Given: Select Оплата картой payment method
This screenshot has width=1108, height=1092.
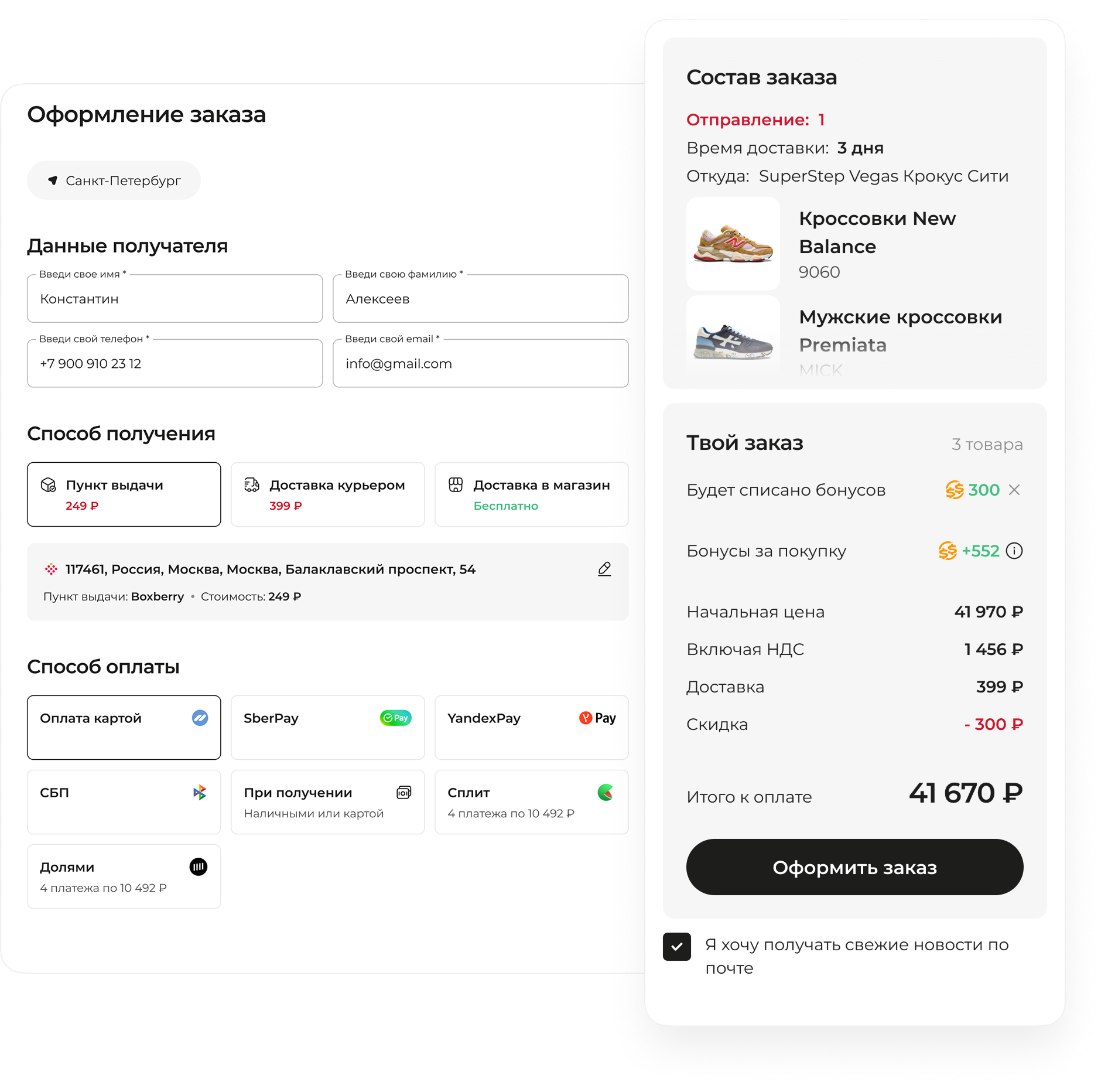Looking at the screenshot, I should pos(124,727).
